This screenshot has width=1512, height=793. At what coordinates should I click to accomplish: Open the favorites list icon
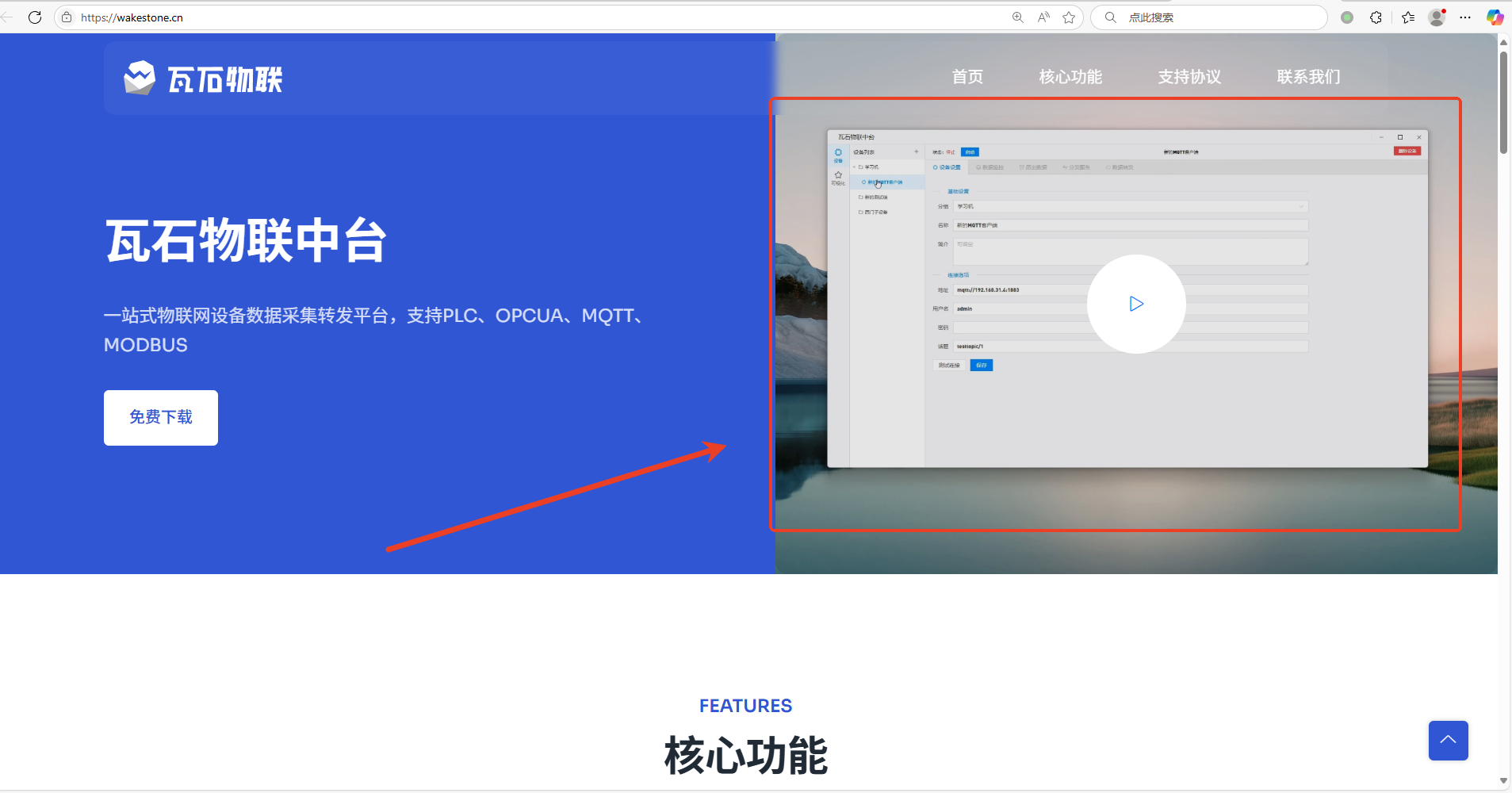(1408, 17)
